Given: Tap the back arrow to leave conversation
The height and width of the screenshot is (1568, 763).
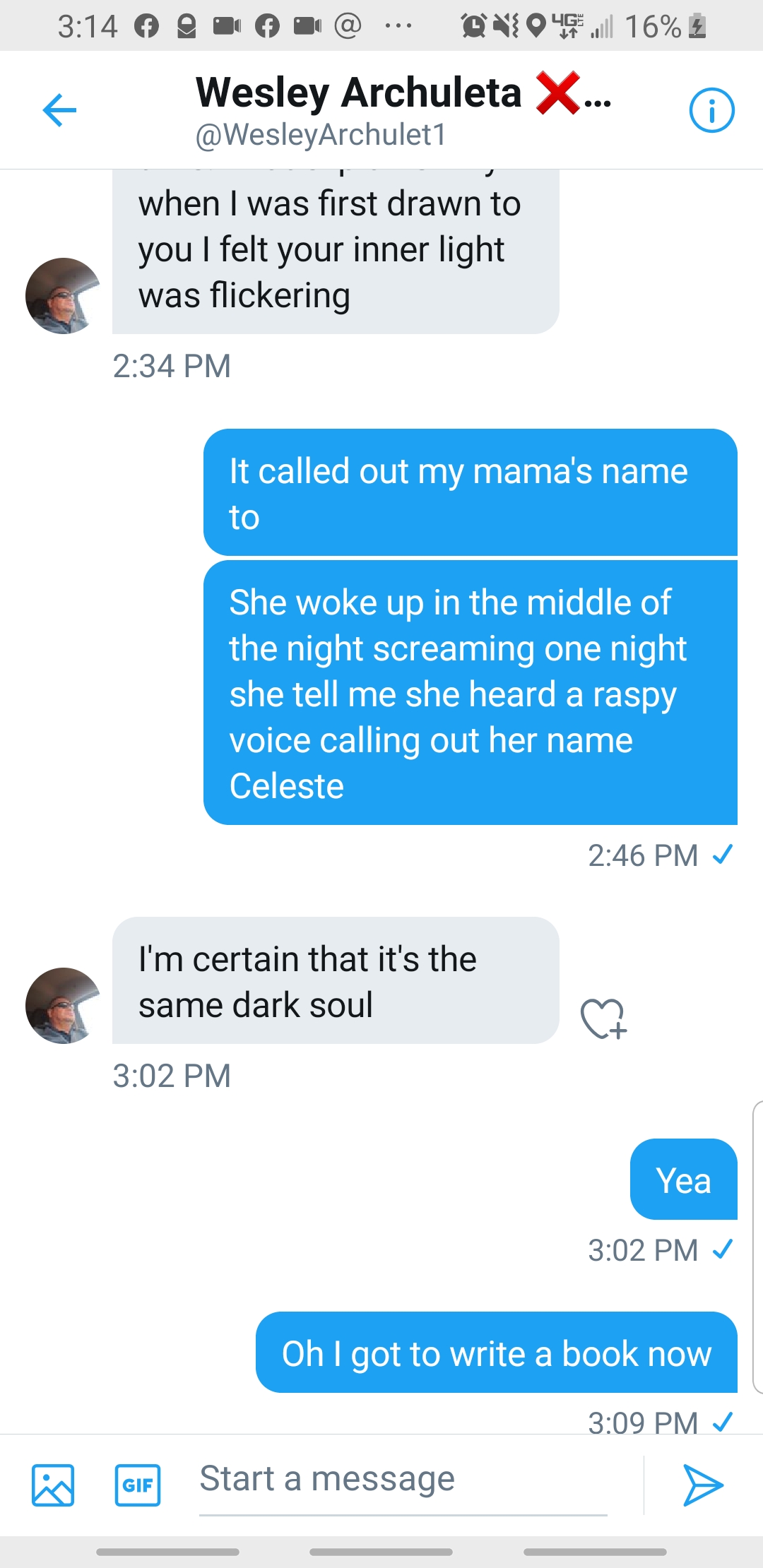Looking at the screenshot, I should (x=59, y=110).
